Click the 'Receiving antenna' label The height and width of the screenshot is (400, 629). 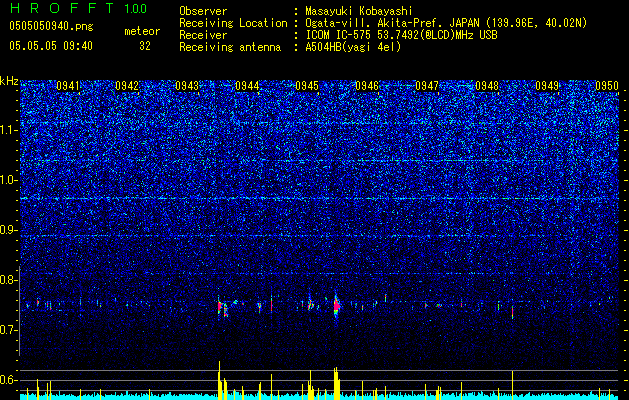click(230, 47)
